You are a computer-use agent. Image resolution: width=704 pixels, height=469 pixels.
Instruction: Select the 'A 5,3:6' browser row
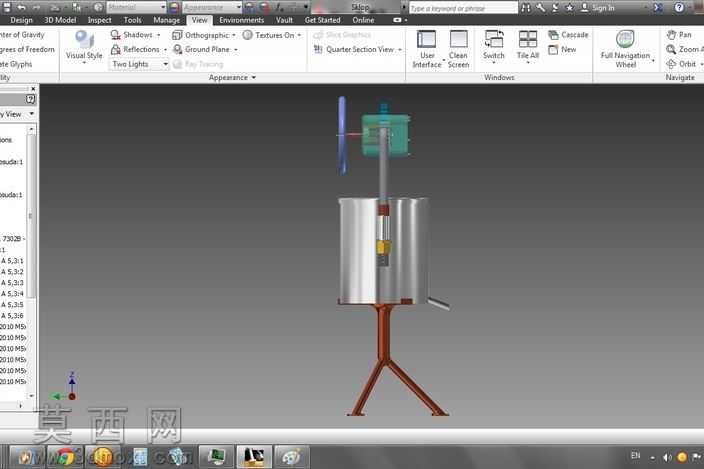pos(13,316)
